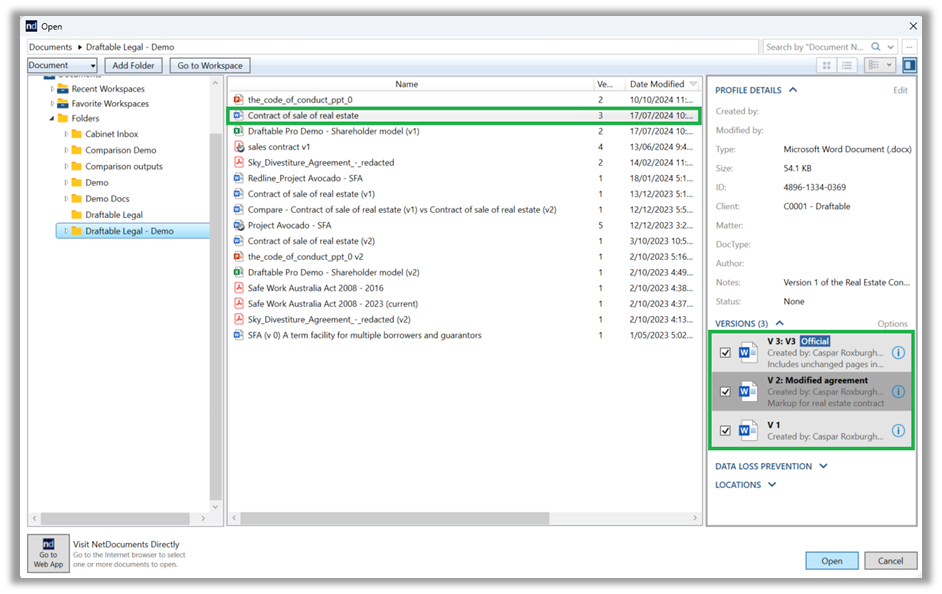Image resolution: width=942 pixels, height=594 pixels.
Task: Click the search magnifier icon
Action: (876, 47)
